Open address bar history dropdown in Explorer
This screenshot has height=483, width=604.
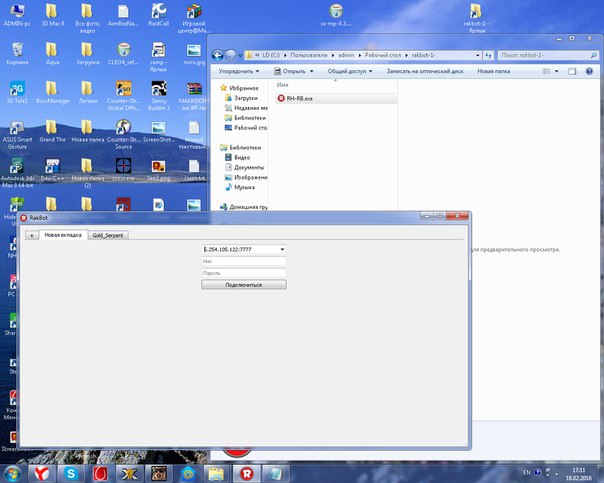478,55
